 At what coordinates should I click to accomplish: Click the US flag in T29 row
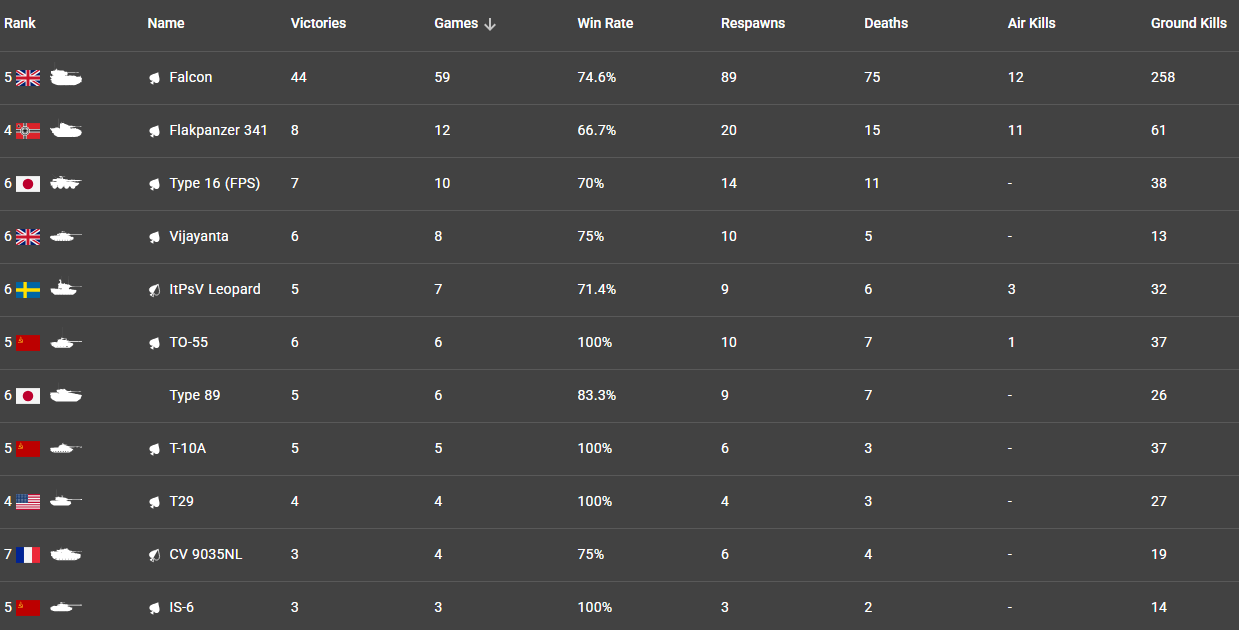[28, 502]
